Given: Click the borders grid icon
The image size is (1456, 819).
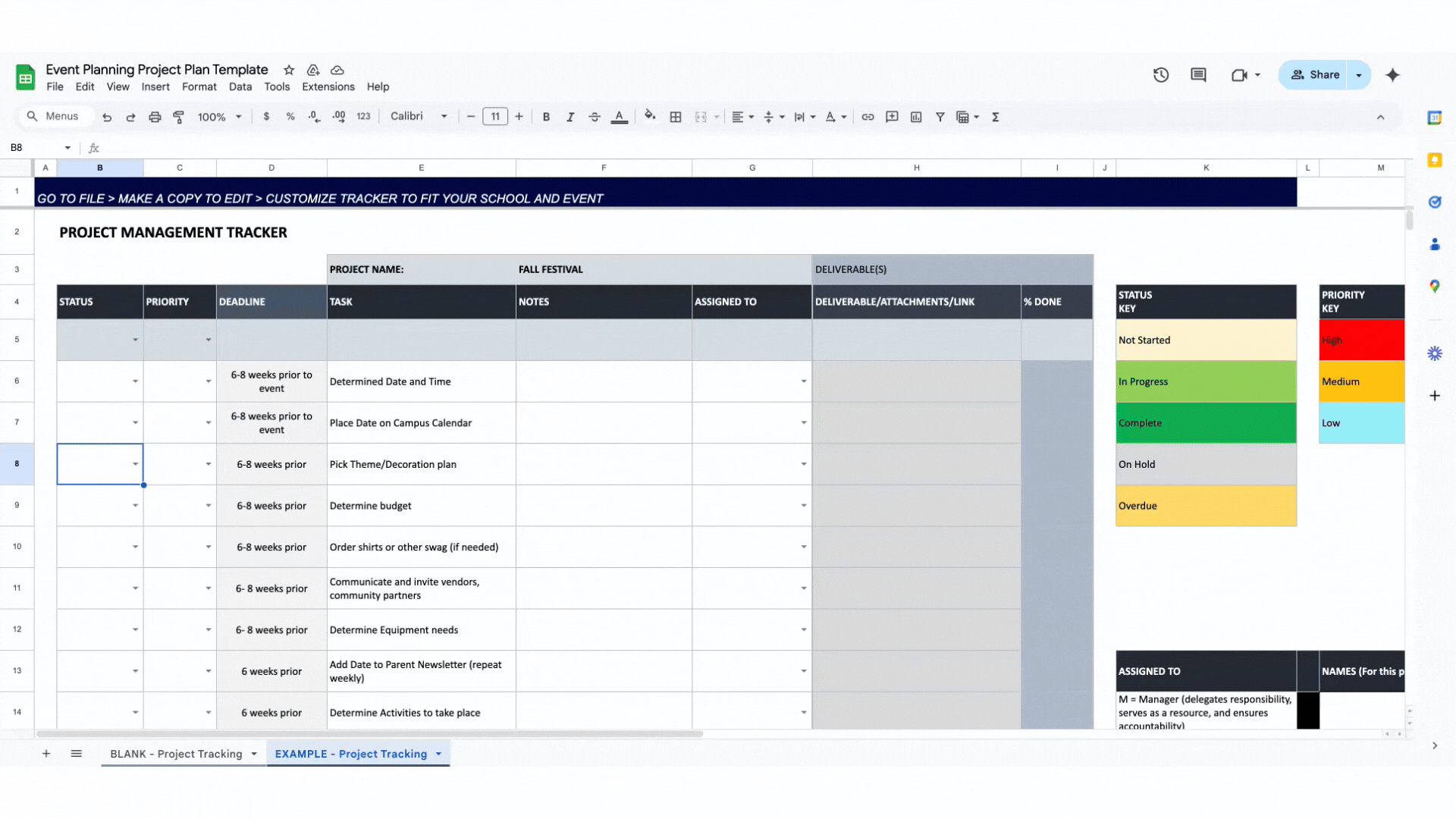Looking at the screenshot, I should 675,117.
